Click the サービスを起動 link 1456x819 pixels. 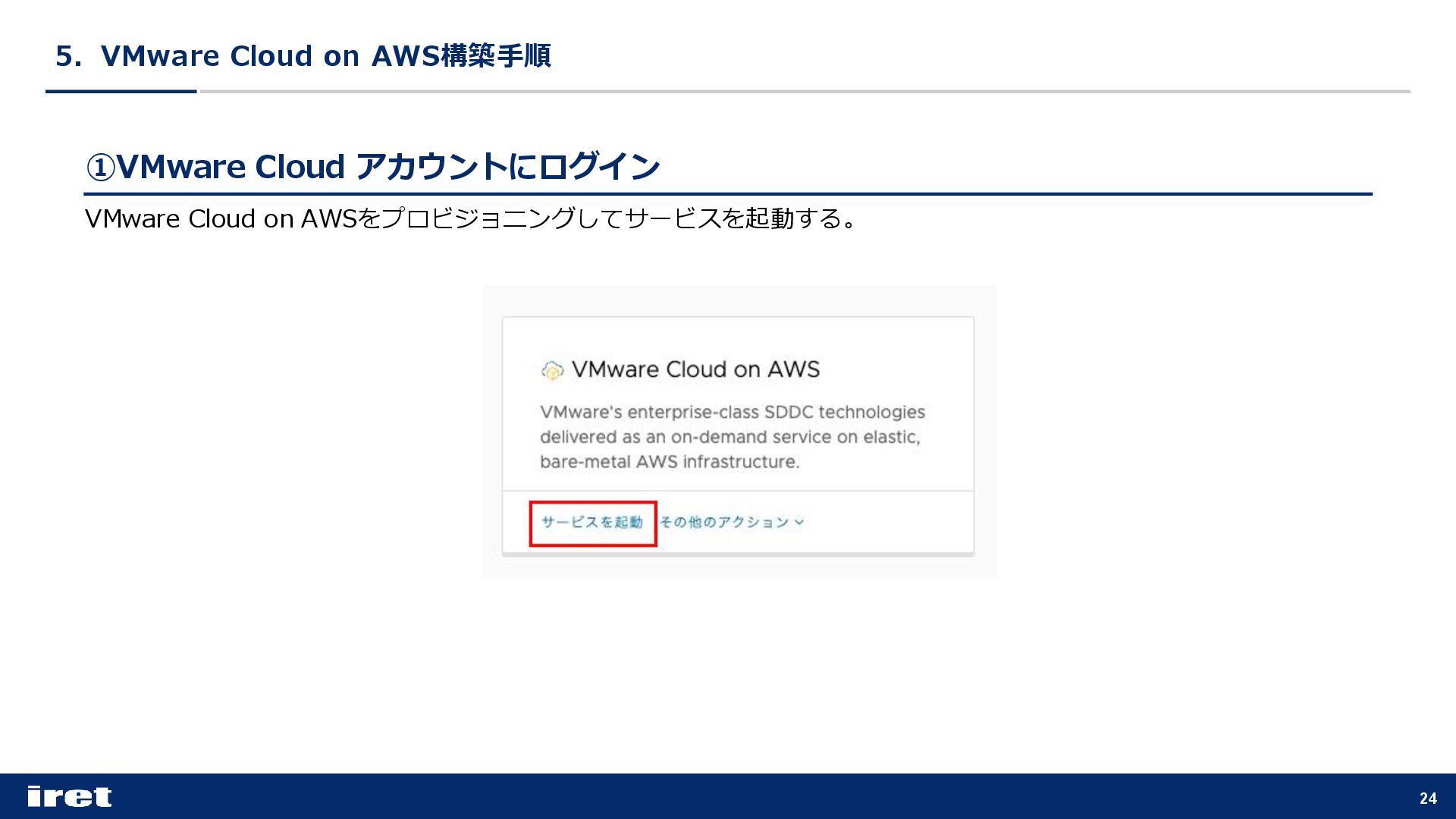[591, 522]
